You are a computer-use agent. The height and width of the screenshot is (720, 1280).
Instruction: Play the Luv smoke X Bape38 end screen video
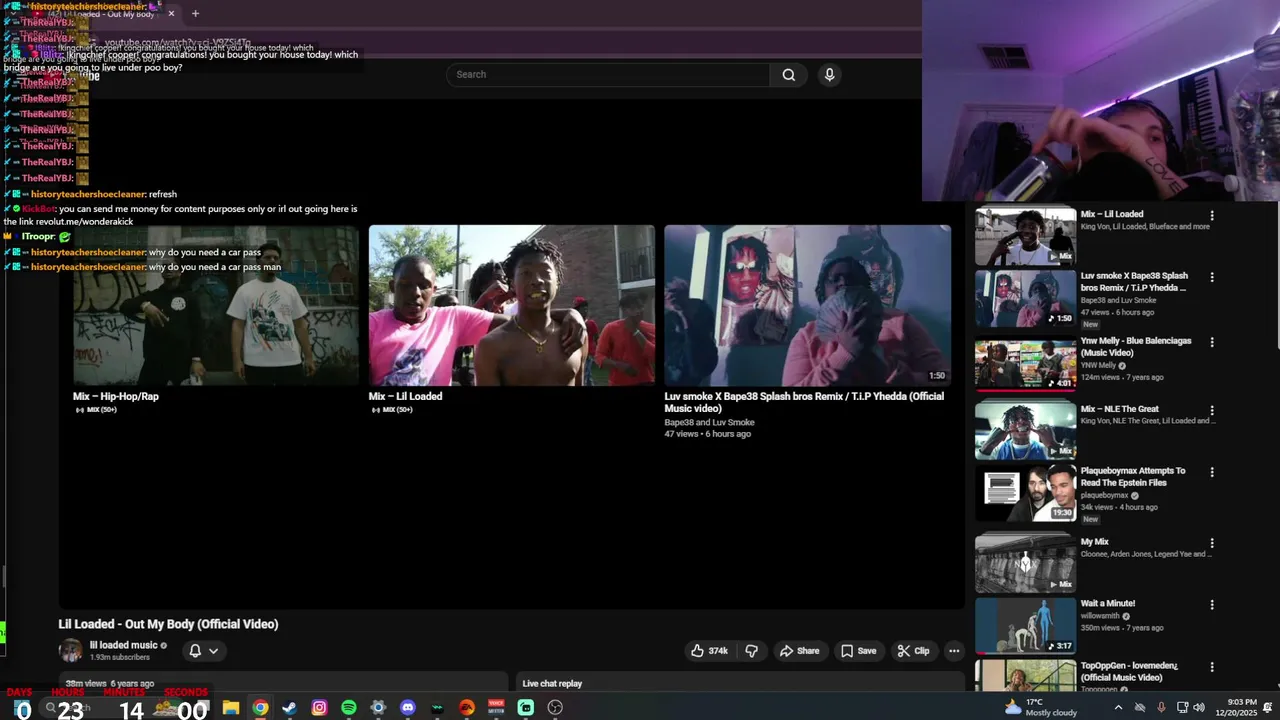[808, 305]
